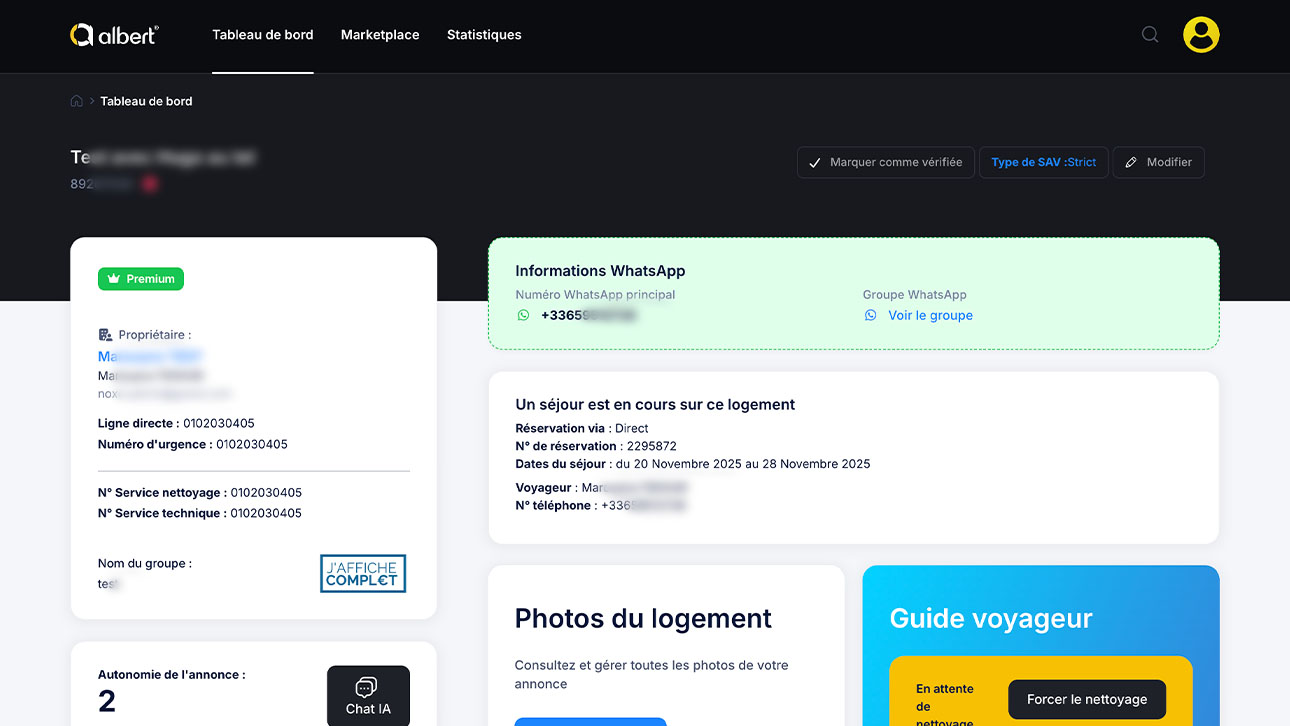
Task: Click the home icon in the breadcrumb
Action: (x=77, y=101)
